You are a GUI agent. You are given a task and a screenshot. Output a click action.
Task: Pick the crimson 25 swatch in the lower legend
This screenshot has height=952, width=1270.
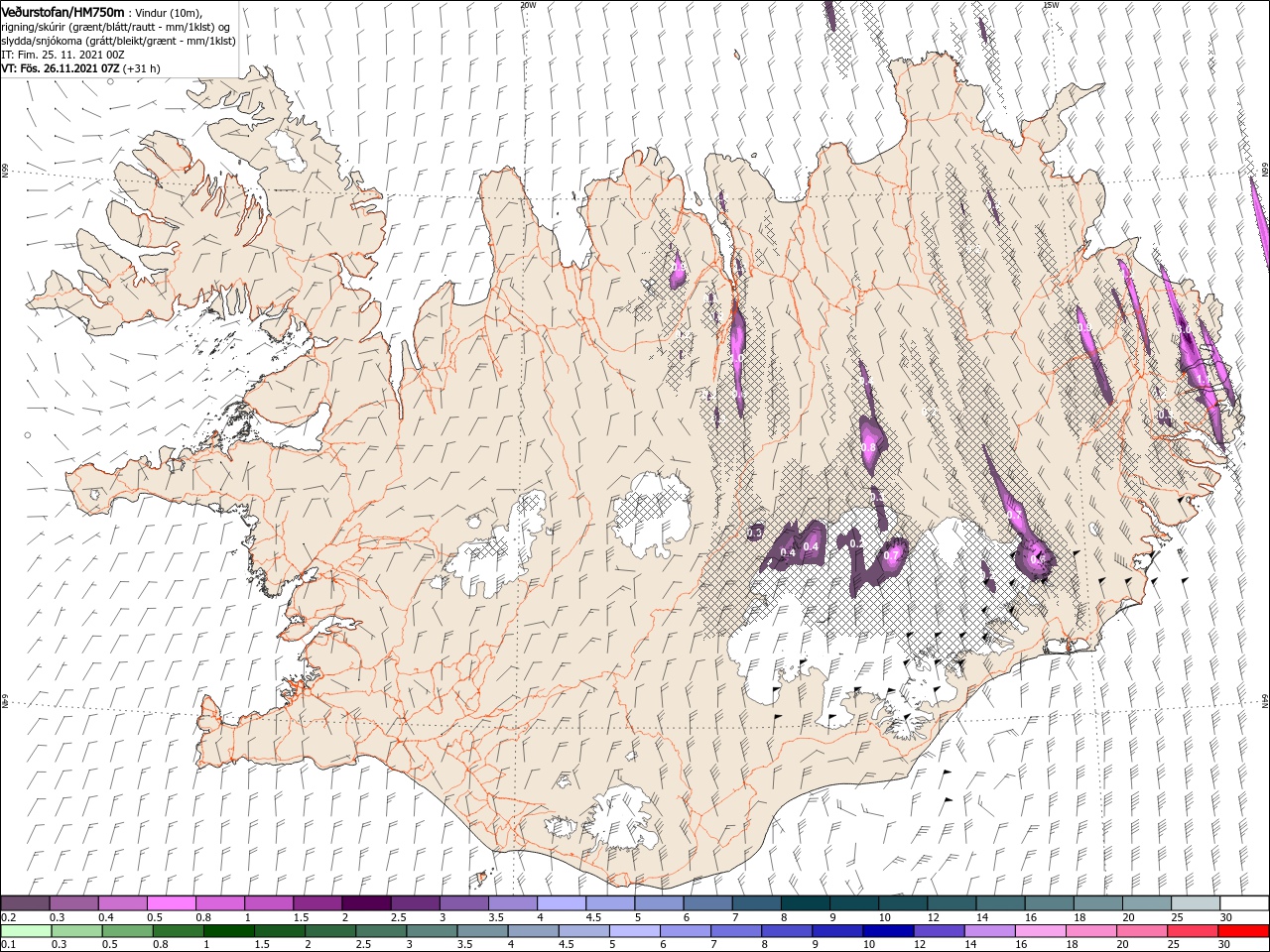1194,931
